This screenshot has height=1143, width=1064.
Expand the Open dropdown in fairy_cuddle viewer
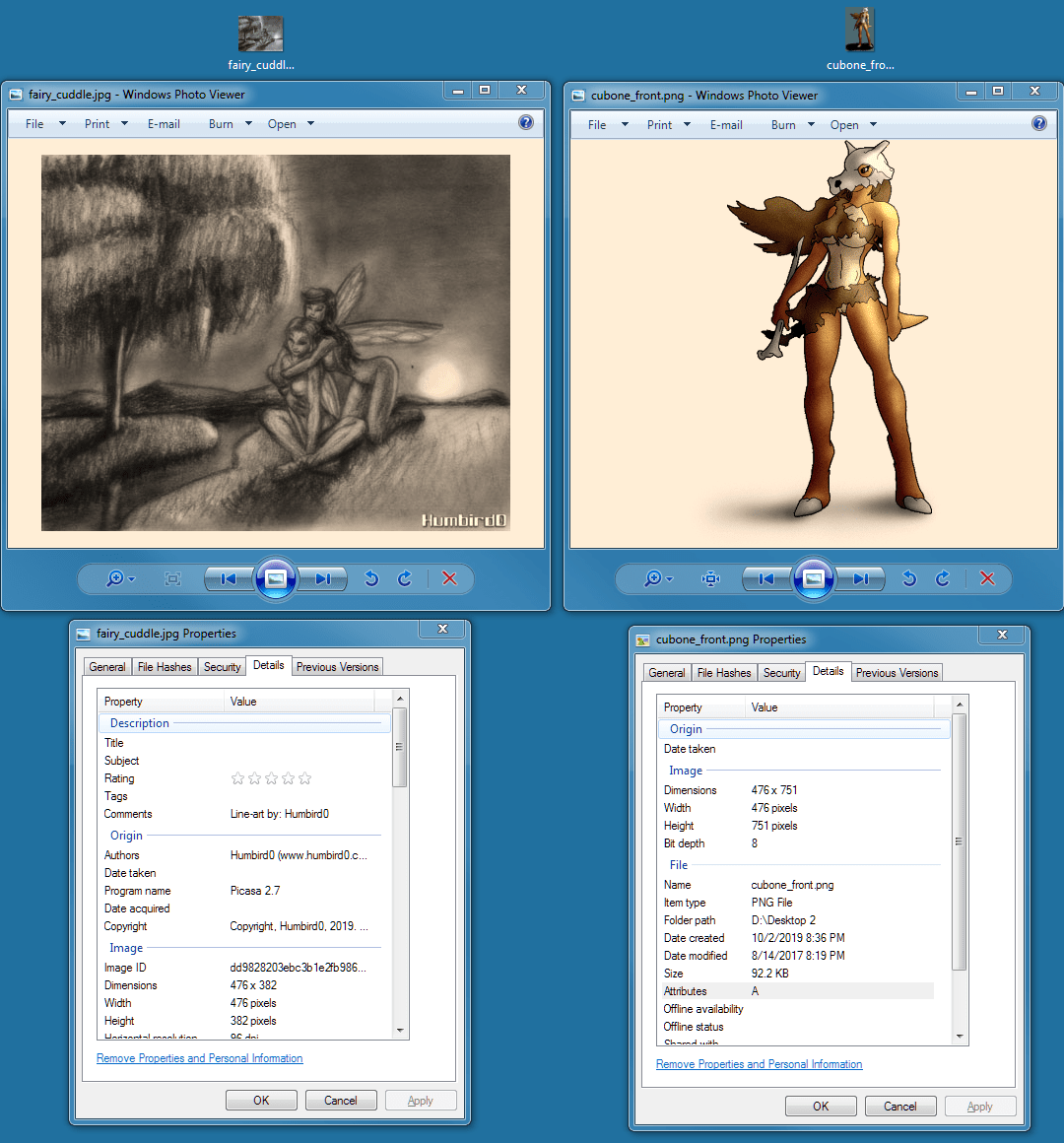coord(310,124)
